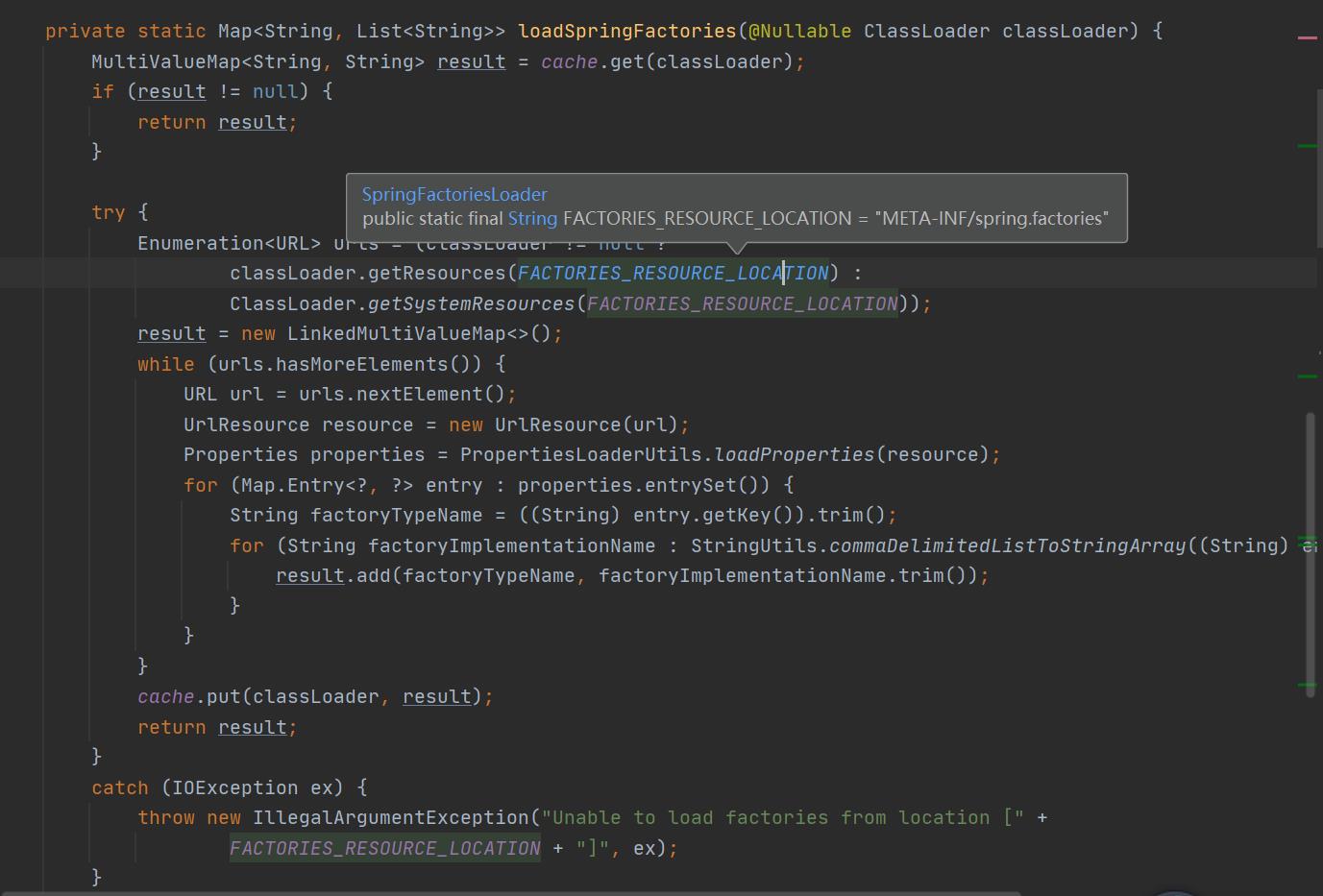Click the "Unable to load factories" string literal

783,818
